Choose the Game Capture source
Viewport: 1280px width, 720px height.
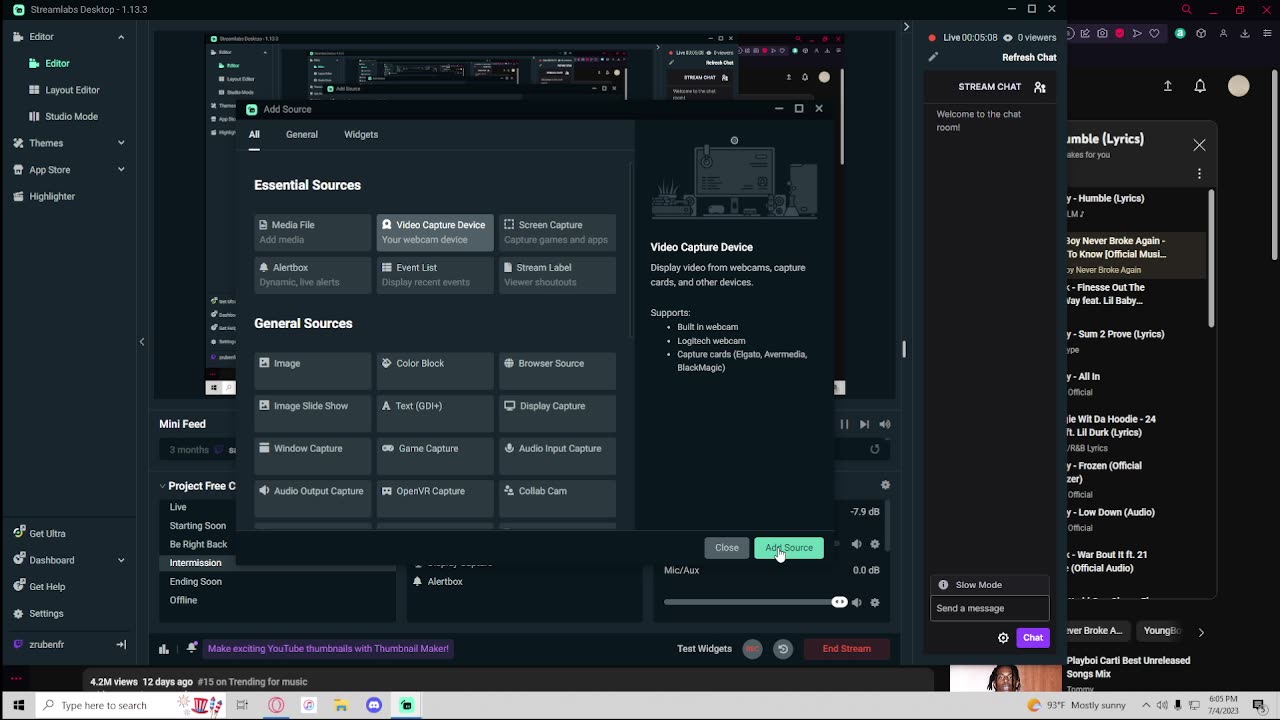pos(435,456)
